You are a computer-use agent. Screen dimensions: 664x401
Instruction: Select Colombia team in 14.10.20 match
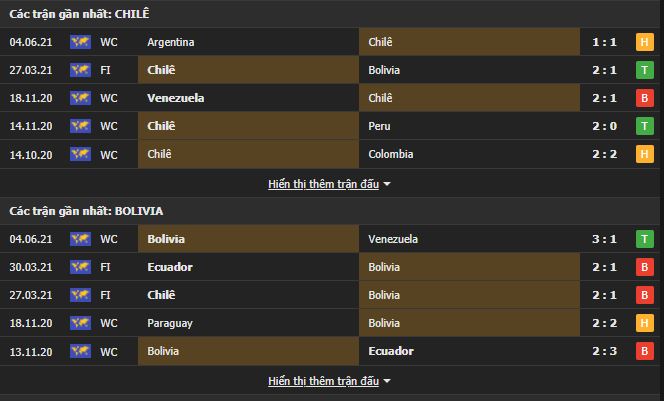pos(390,154)
